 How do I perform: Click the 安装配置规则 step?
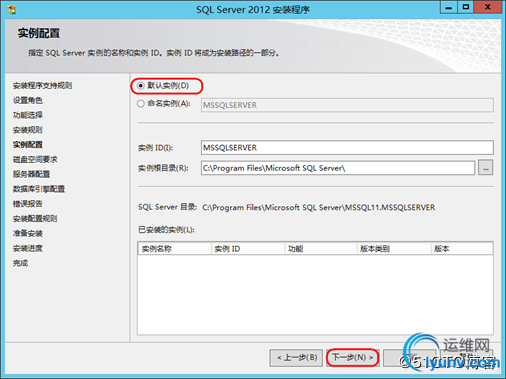[35, 219]
